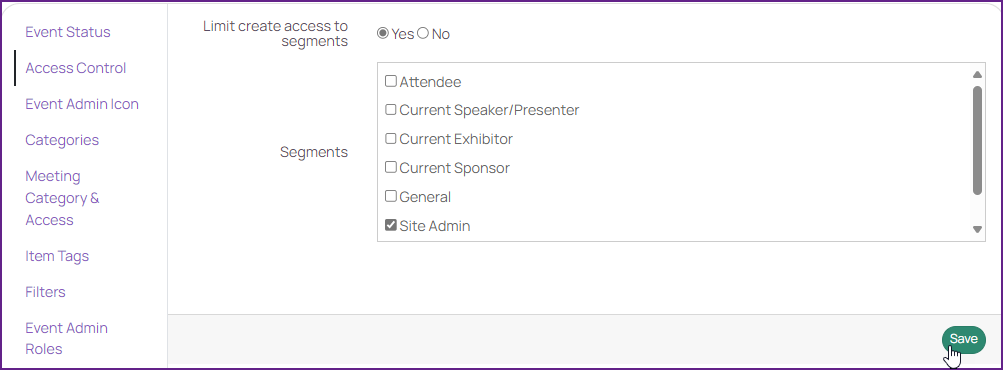Select the Yes radio button

click(x=383, y=33)
